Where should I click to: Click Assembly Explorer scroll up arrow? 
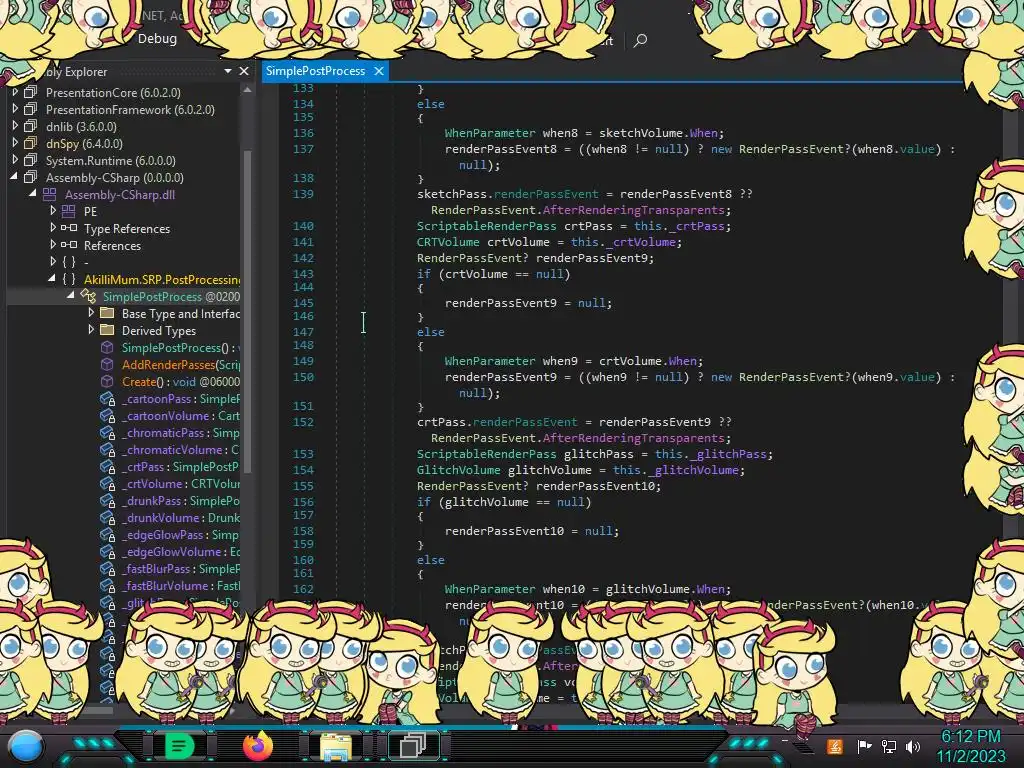[x=248, y=91]
